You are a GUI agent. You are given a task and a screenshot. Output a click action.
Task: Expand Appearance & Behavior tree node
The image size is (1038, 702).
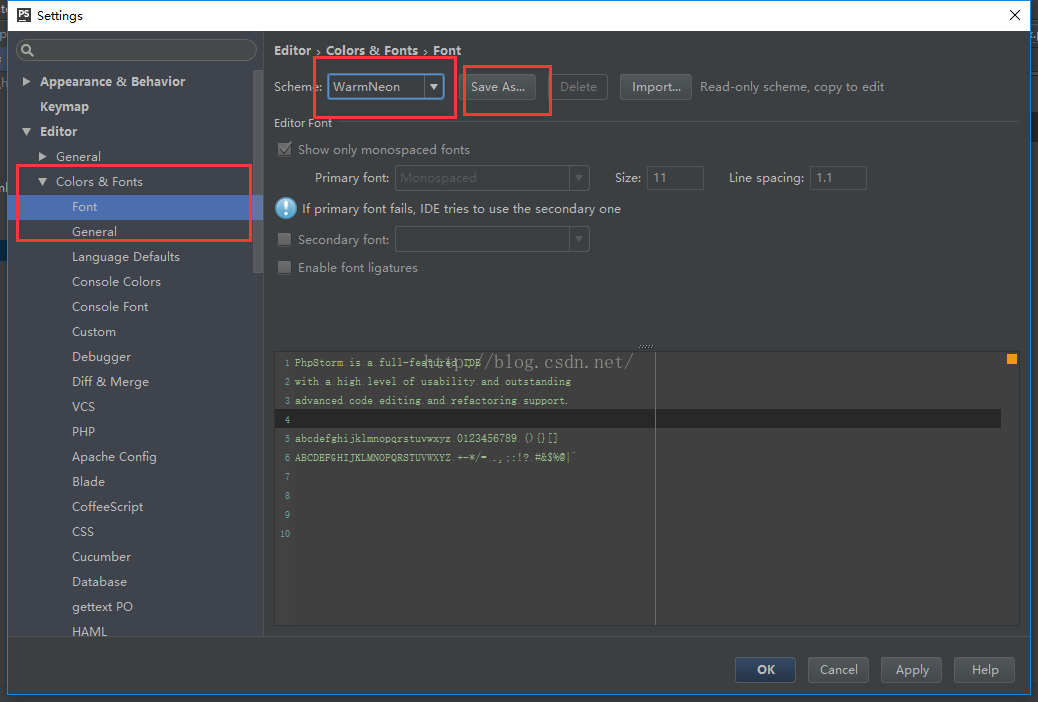[x=26, y=81]
